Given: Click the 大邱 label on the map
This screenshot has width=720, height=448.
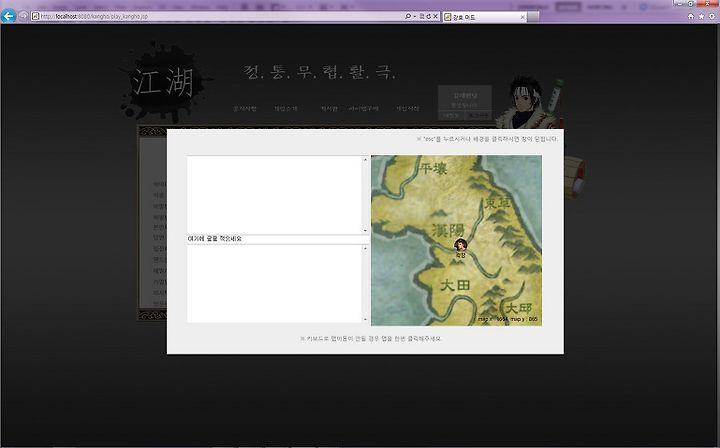Looking at the screenshot, I should [x=518, y=308].
